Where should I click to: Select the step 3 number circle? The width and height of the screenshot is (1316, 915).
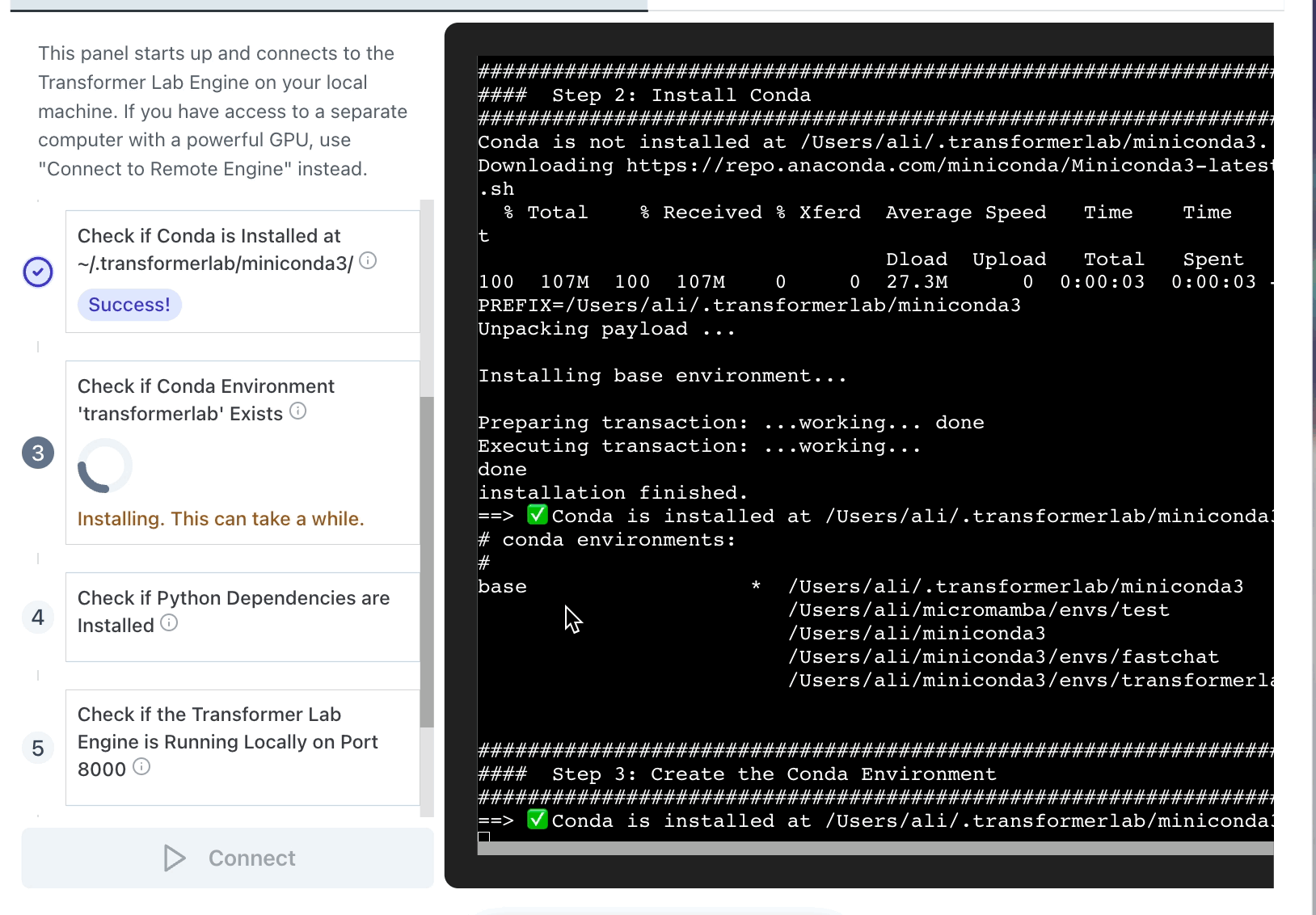[37, 453]
